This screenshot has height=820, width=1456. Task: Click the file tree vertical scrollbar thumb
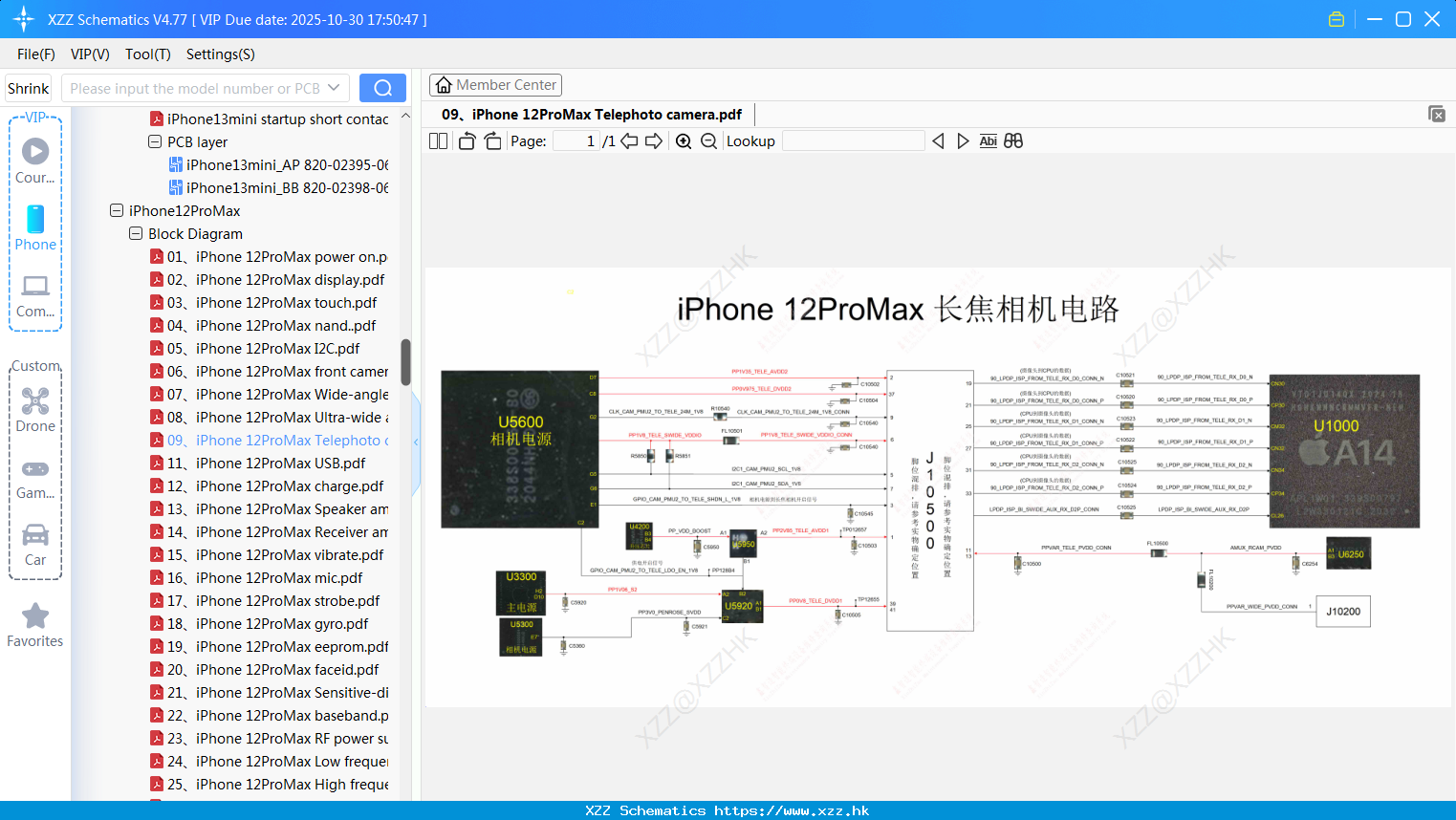(x=405, y=362)
